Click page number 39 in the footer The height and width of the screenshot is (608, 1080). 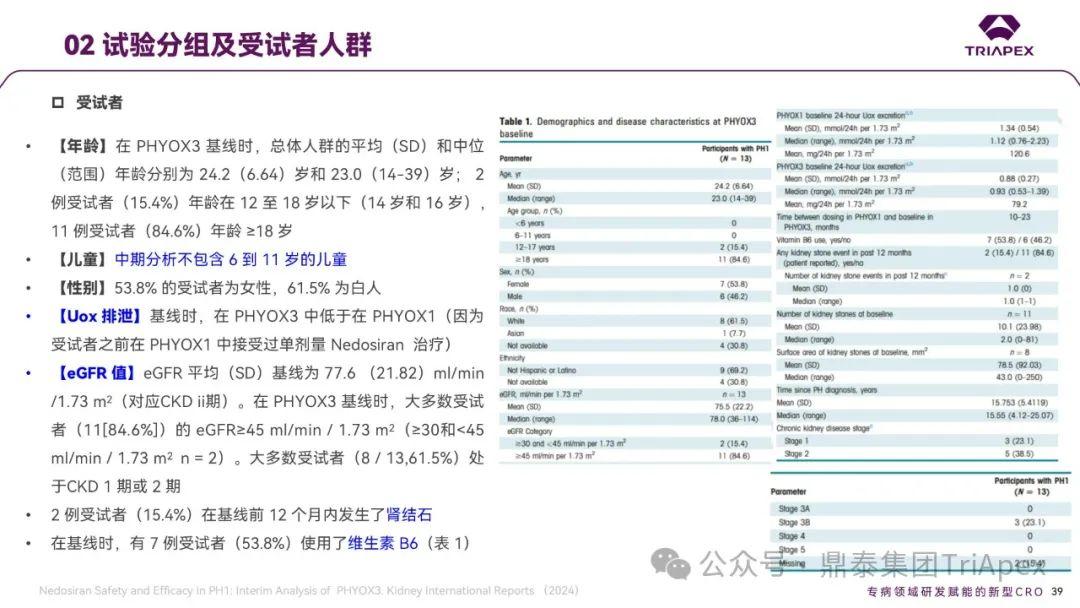pyautogui.click(x=1059, y=590)
